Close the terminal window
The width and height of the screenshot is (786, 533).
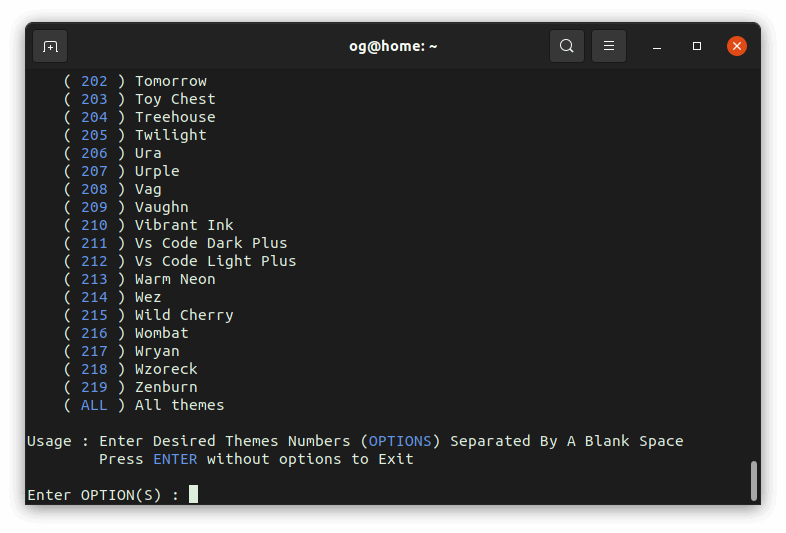pyautogui.click(x=737, y=46)
